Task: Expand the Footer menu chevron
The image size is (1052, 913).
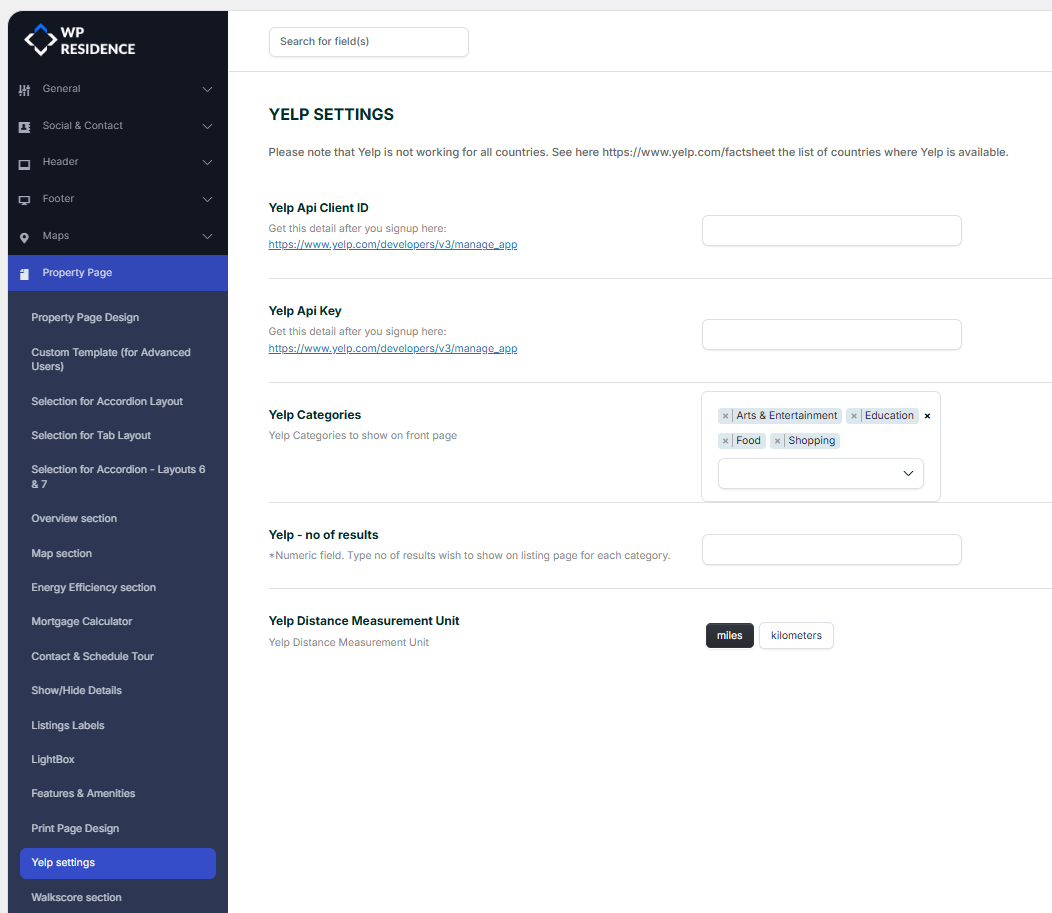Action: coord(207,199)
